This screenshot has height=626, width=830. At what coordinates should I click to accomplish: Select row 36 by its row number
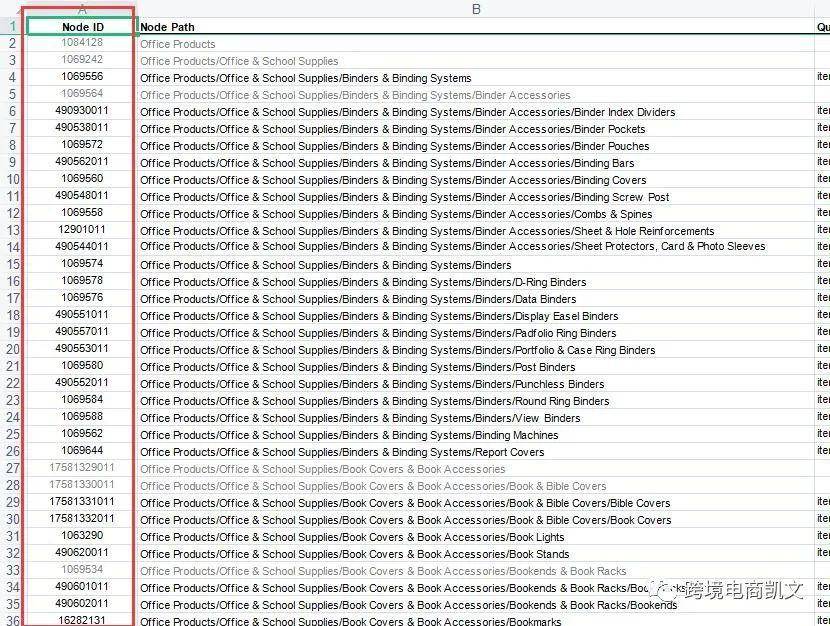[12, 621]
